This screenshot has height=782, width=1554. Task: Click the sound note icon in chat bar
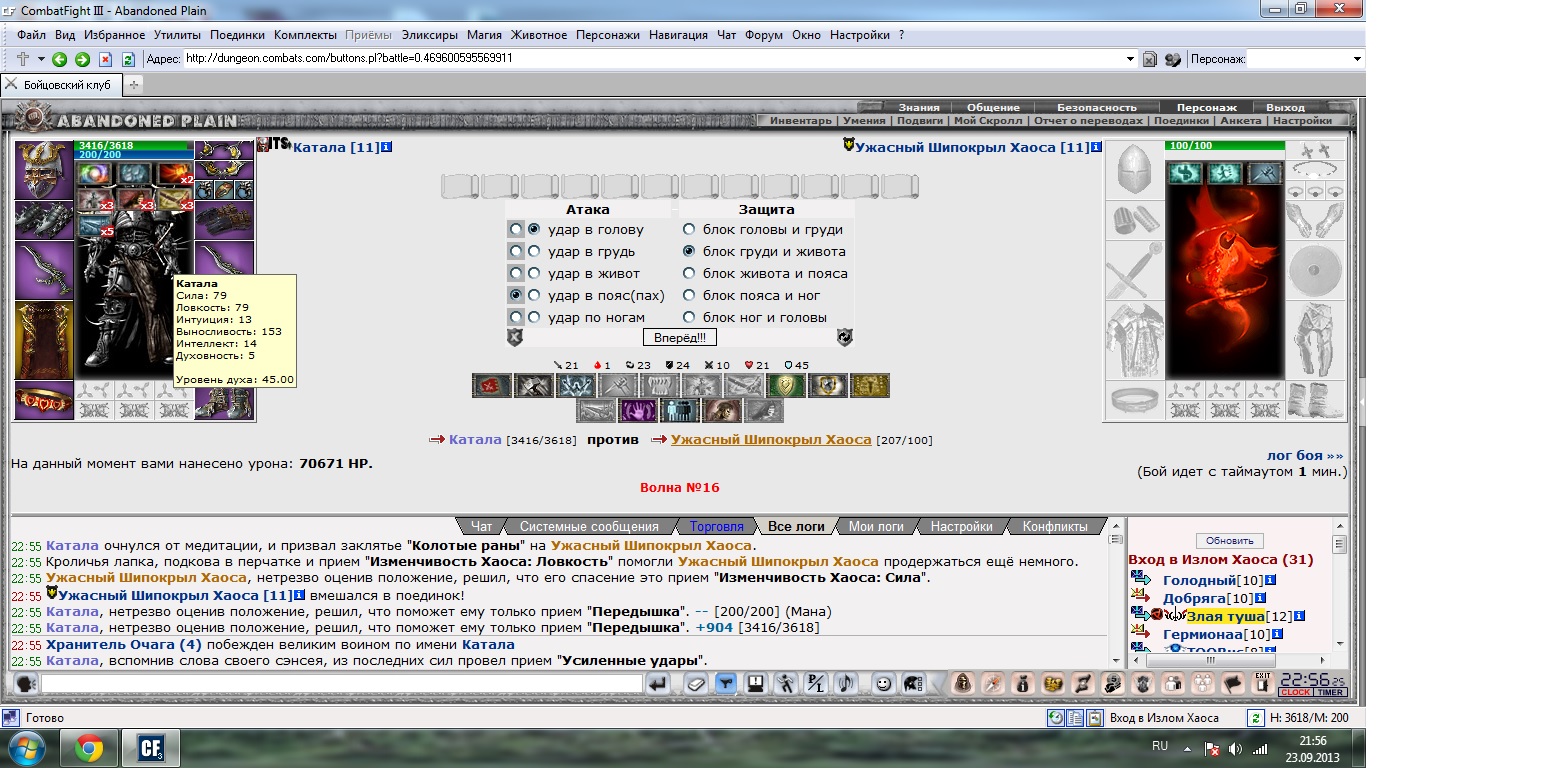(845, 684)
